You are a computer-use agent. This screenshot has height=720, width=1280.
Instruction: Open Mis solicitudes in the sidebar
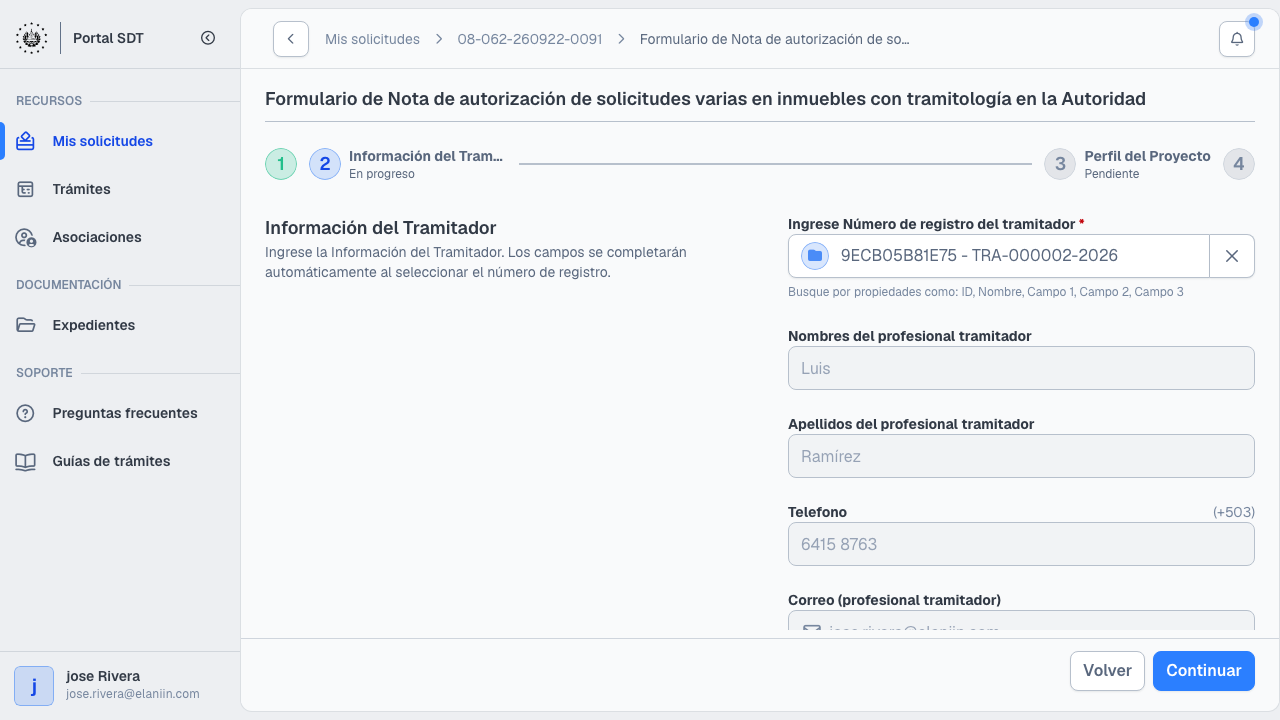120,141
